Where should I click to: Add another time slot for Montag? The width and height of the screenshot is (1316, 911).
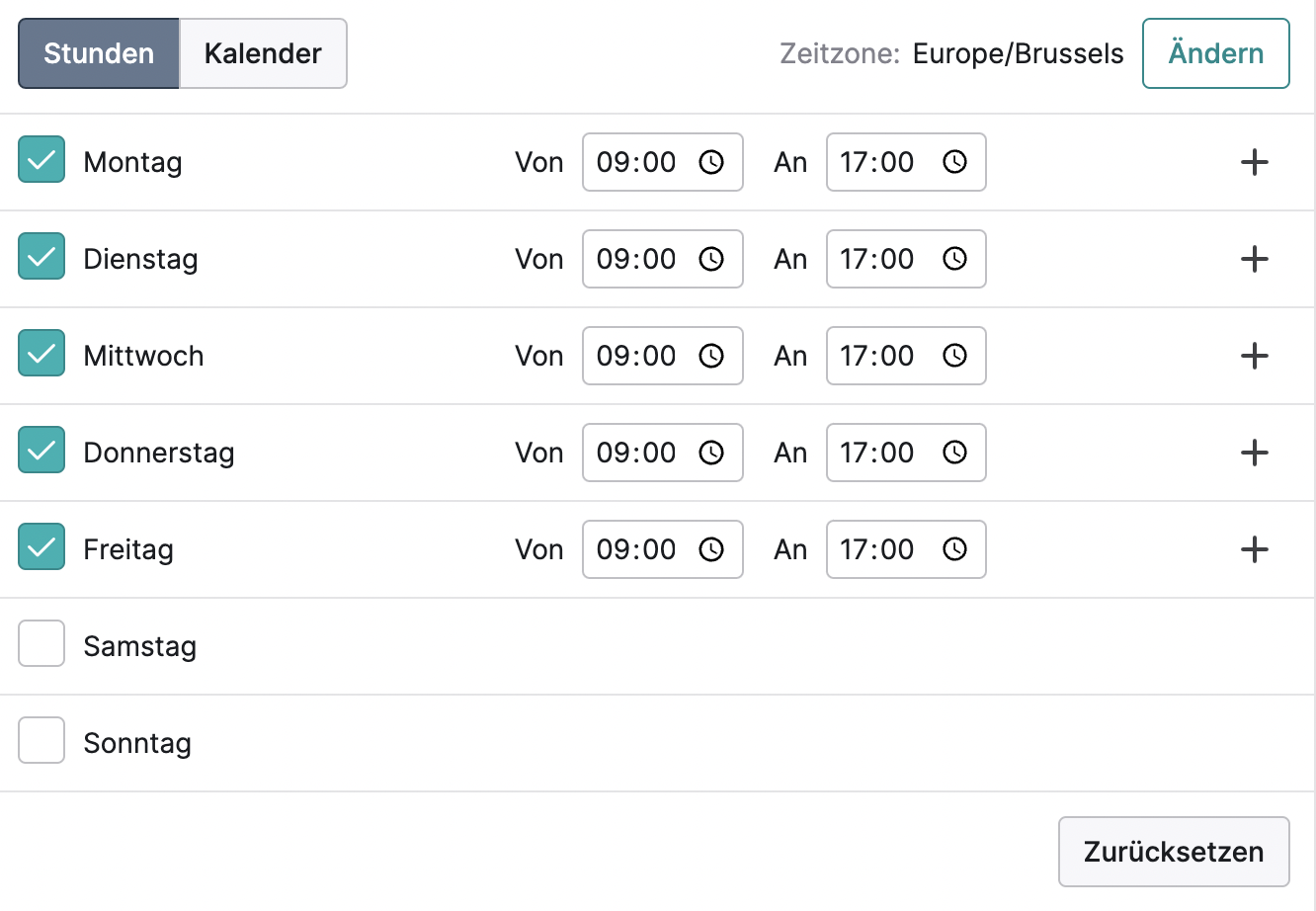tap(1254, 162)
